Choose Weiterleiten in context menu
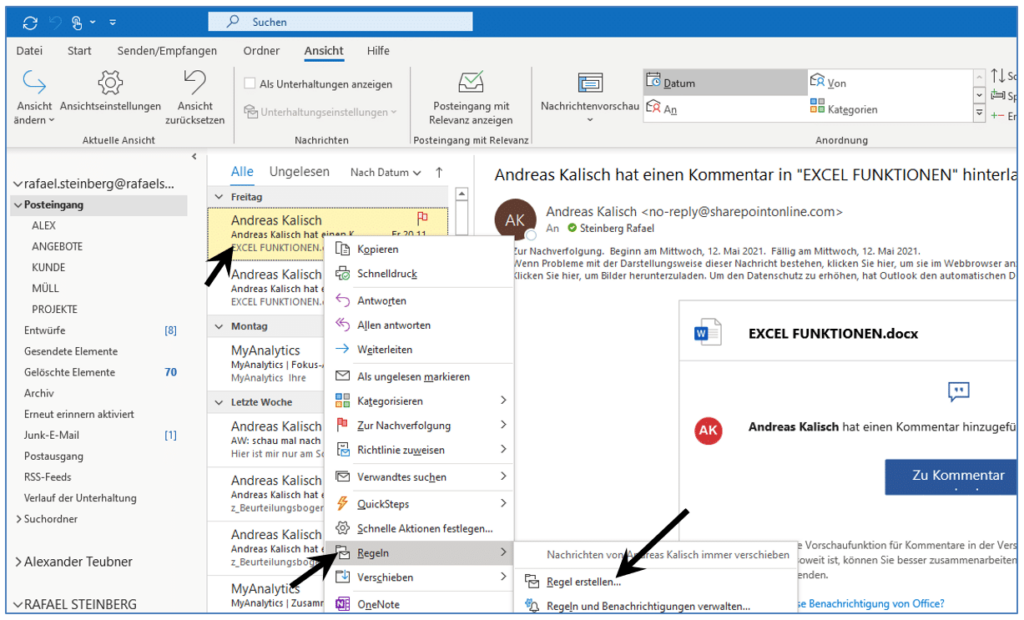 point(419,350)
